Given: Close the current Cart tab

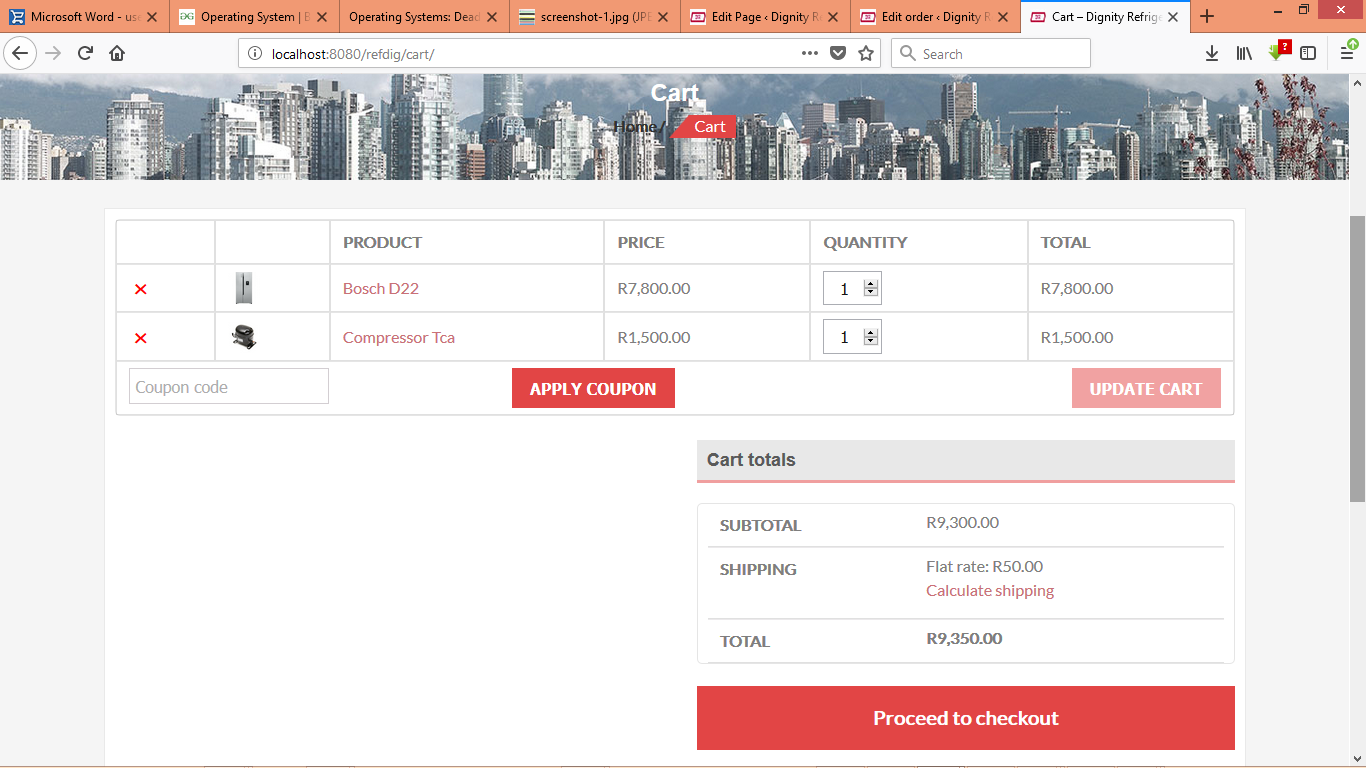Looking at the screenshot, I should [x=1173, y=17].
